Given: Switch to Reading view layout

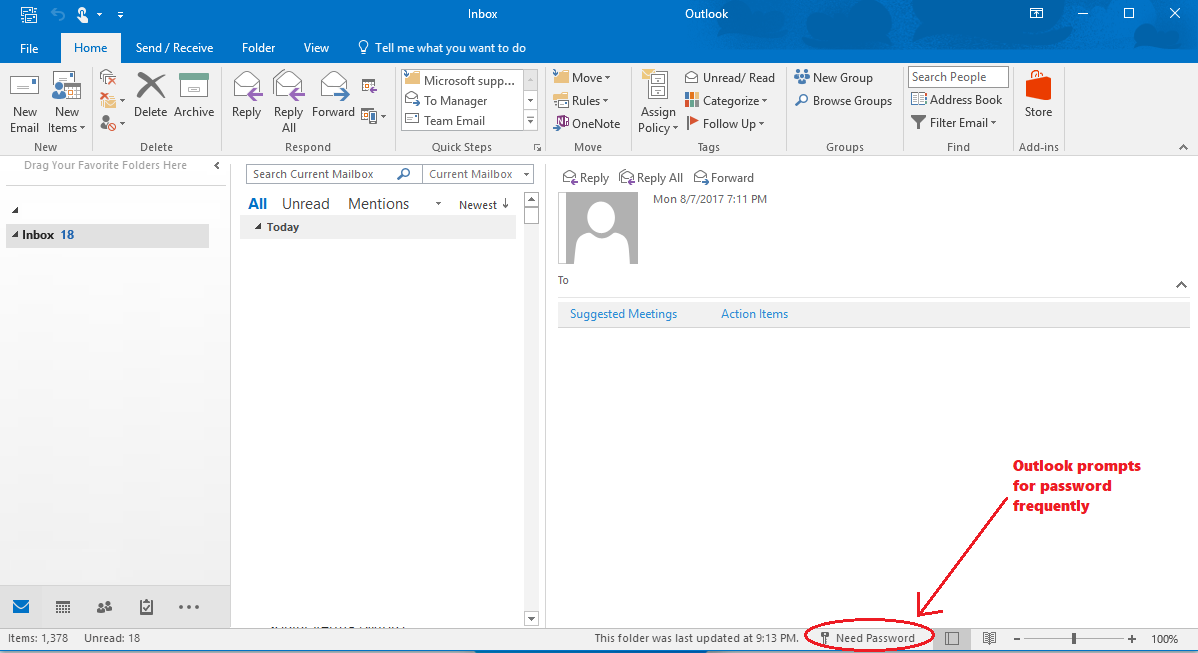Looking at the screenshot, I should 988,638.
